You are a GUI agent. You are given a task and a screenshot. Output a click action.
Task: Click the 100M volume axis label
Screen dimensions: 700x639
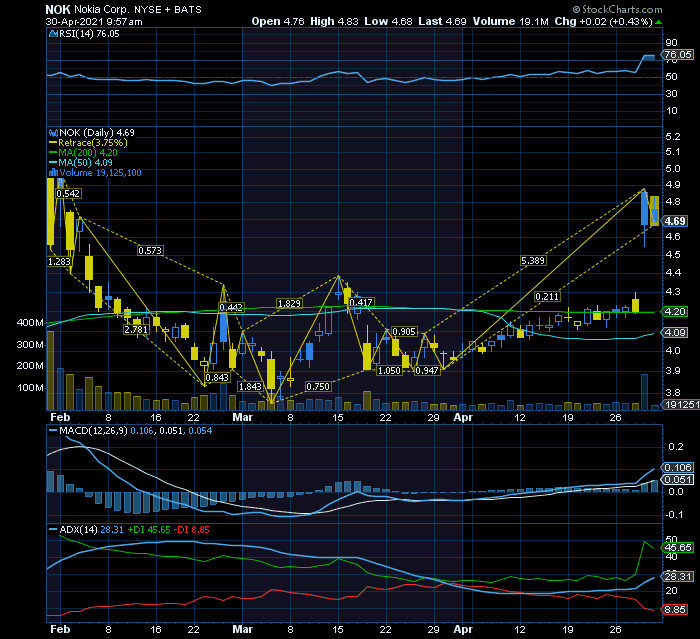(30, 388)
